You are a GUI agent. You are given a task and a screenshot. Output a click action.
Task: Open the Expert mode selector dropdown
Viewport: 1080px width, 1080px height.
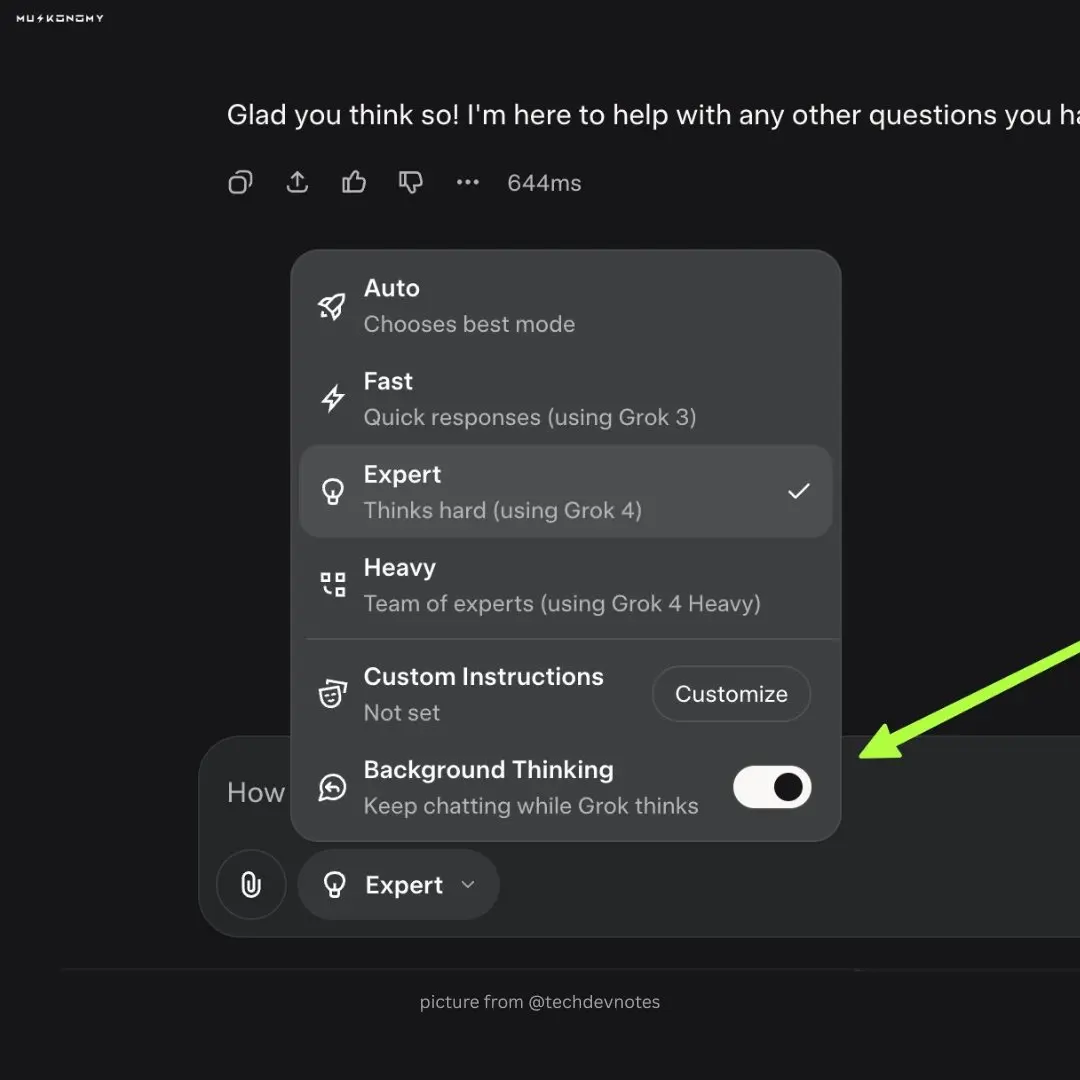(399, 884)
